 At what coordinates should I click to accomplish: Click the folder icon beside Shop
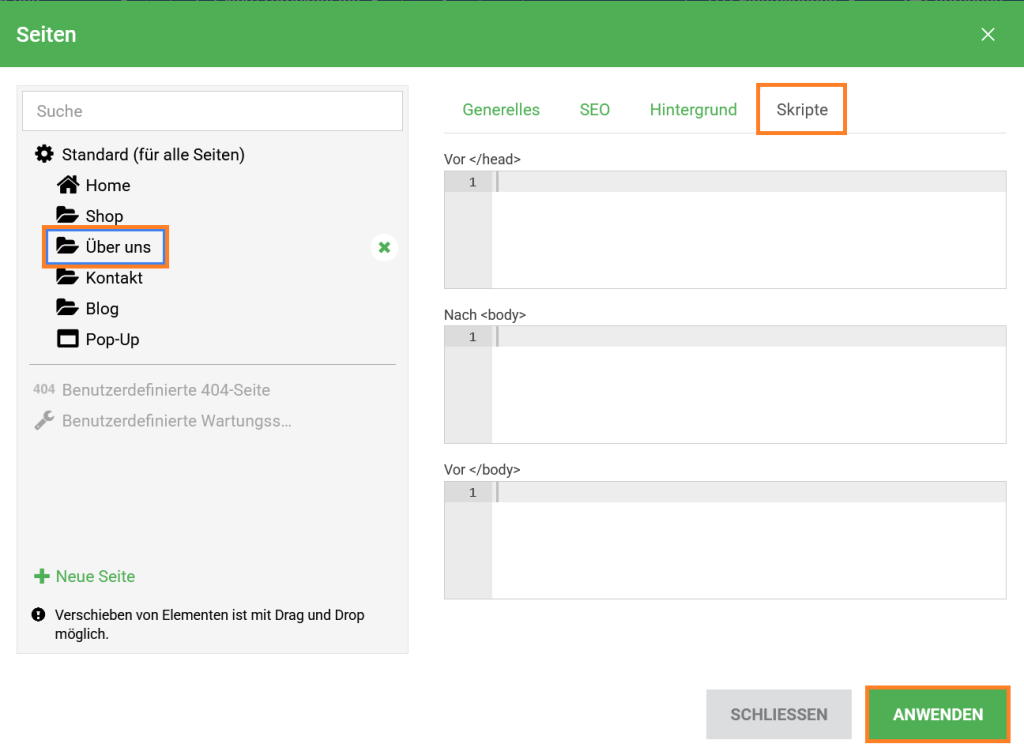pyautogui.click(x=67, y=215)
